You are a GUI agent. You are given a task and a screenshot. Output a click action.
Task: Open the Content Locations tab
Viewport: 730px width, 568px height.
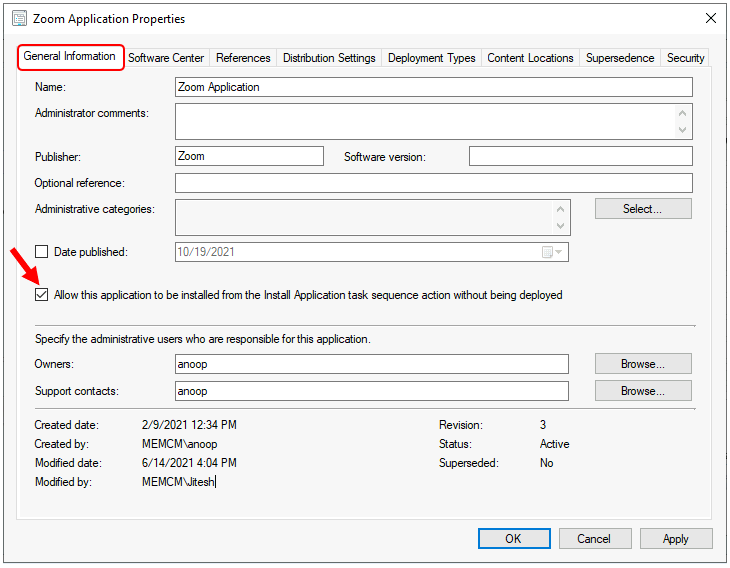530,58
